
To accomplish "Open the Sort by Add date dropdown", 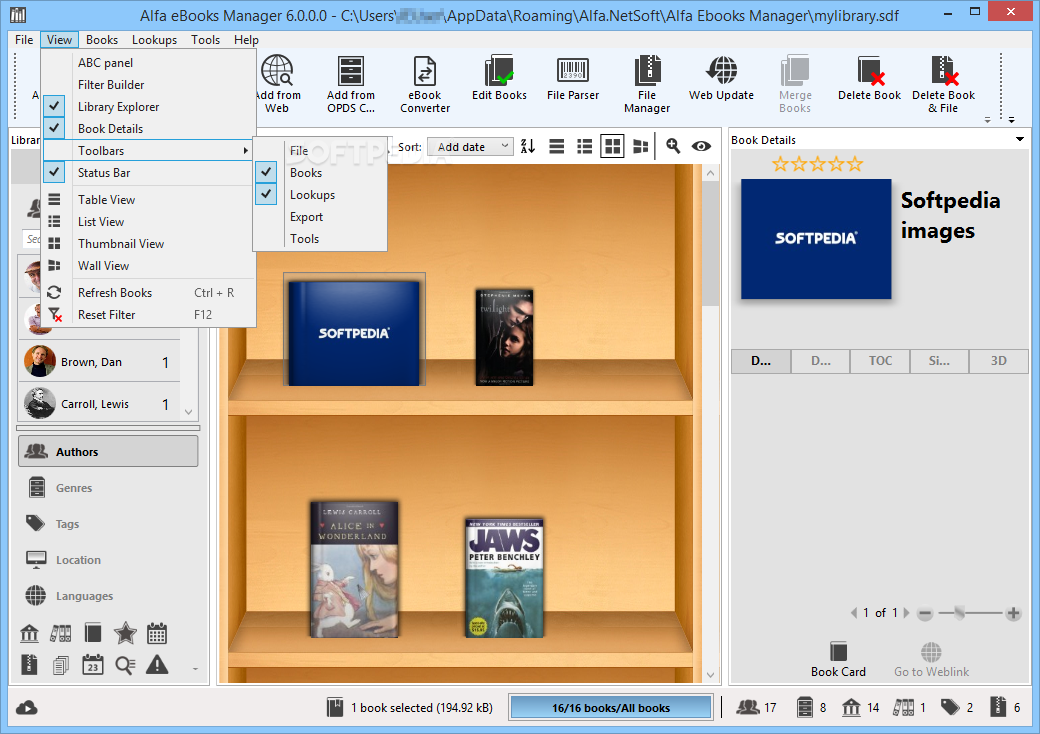I will point(470,147).
